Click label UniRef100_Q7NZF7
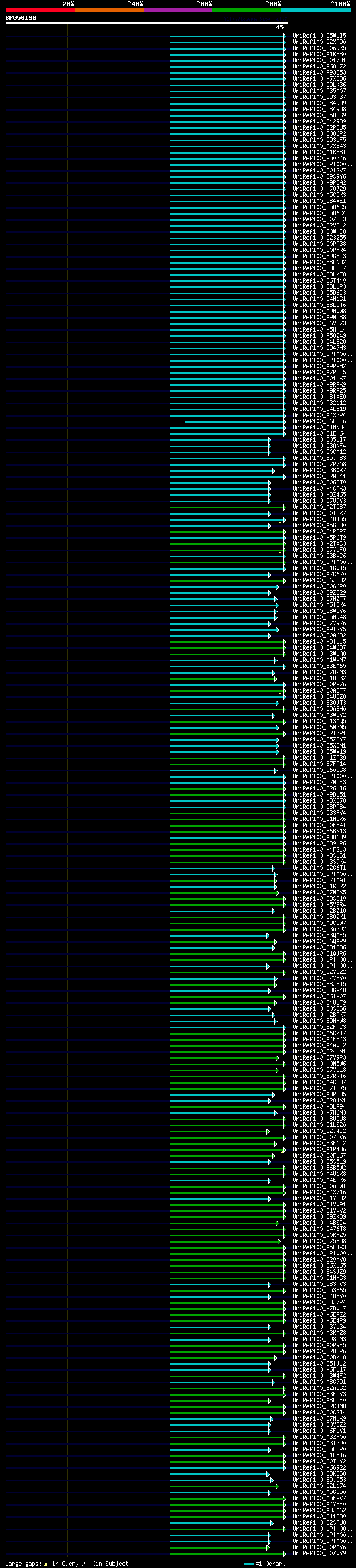 coord(319,599)
